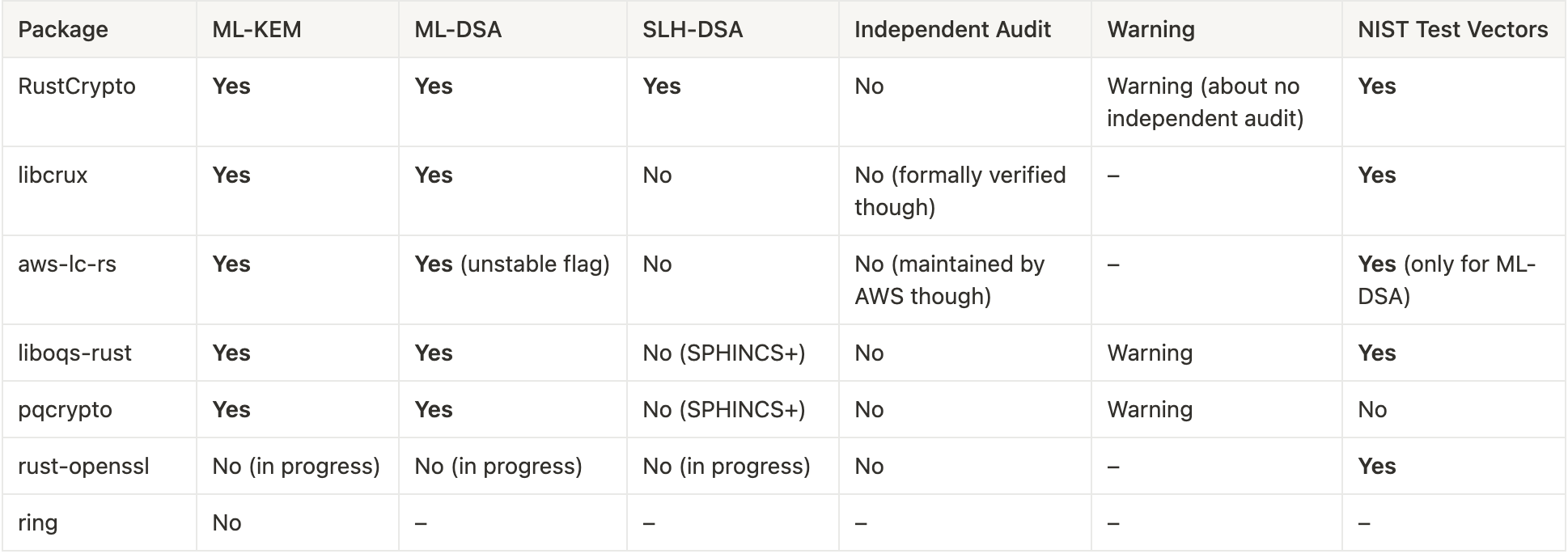Click the RustCrypto package cell
1568x558 pixels.
point(77,87)
